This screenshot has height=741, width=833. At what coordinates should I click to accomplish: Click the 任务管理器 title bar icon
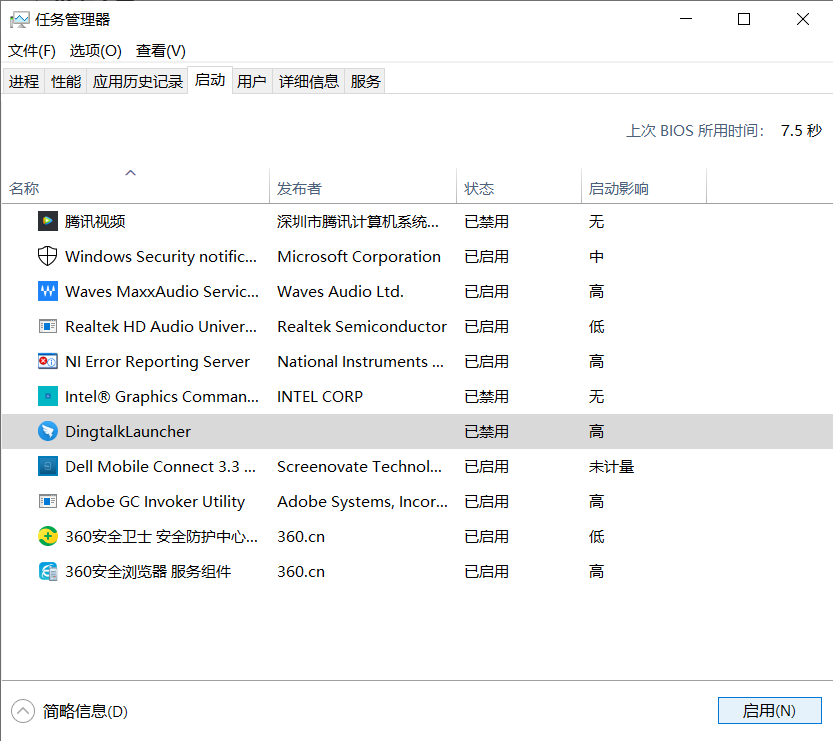click(20, 20)
